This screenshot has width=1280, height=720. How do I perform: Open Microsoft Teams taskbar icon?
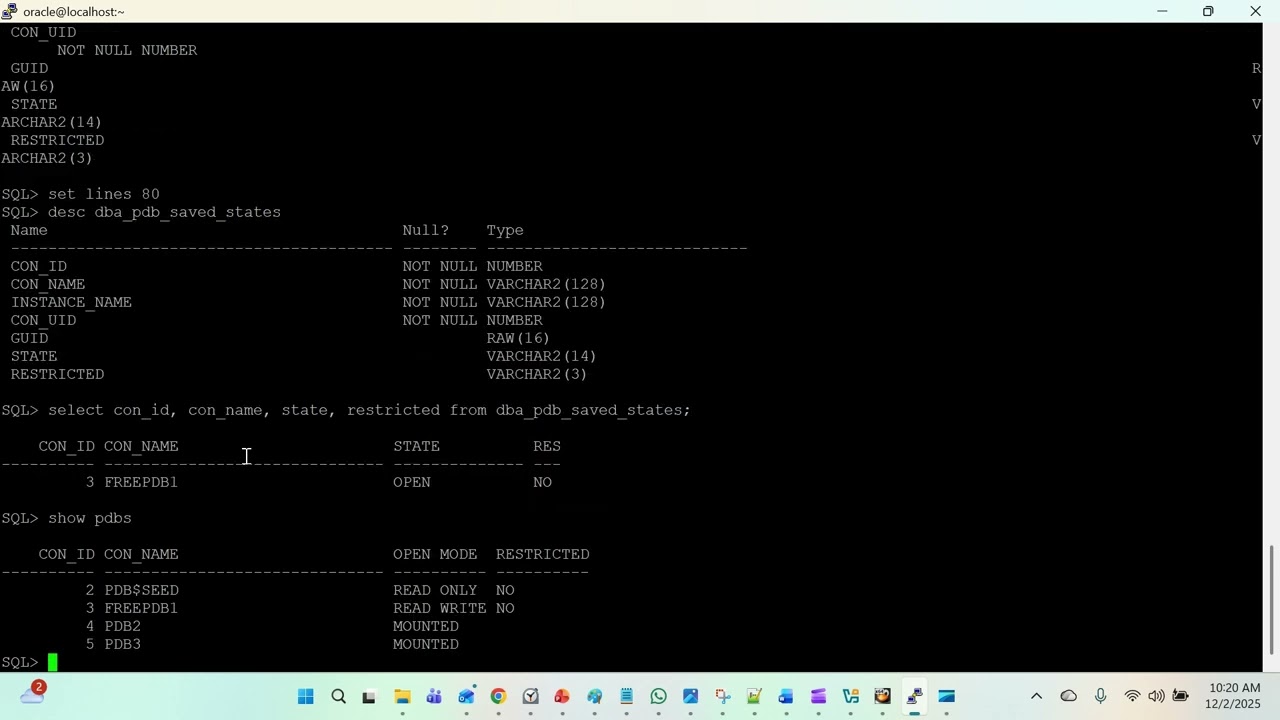coord(434,697)
